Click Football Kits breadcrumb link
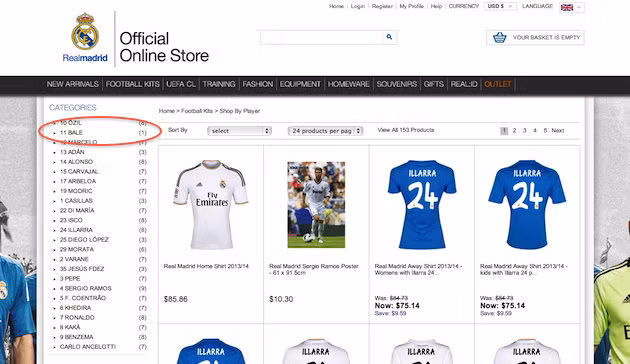 point(197,111)
